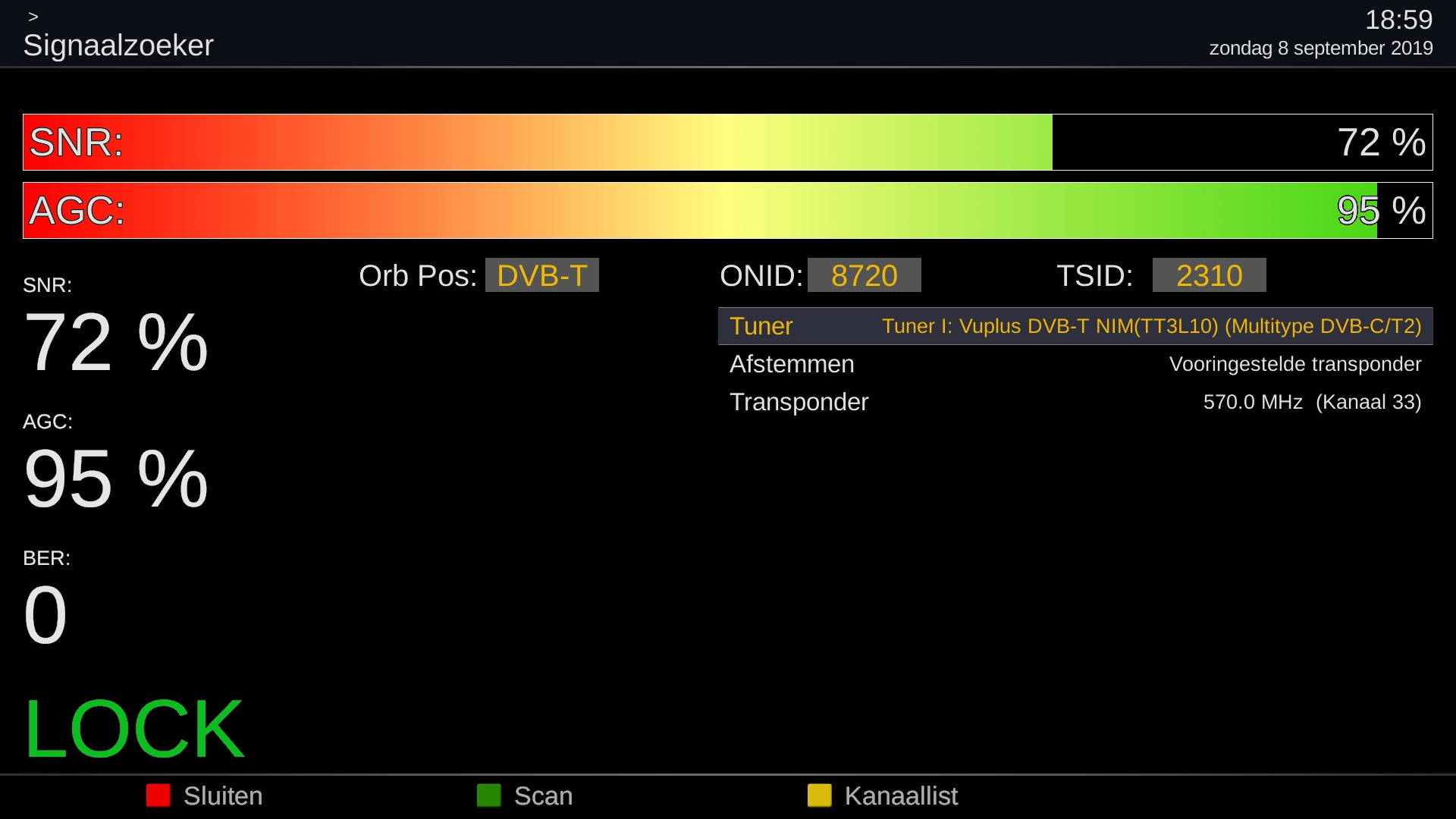
Task: Click the Signaalzoeker screen title
Action: coord(118,45)
